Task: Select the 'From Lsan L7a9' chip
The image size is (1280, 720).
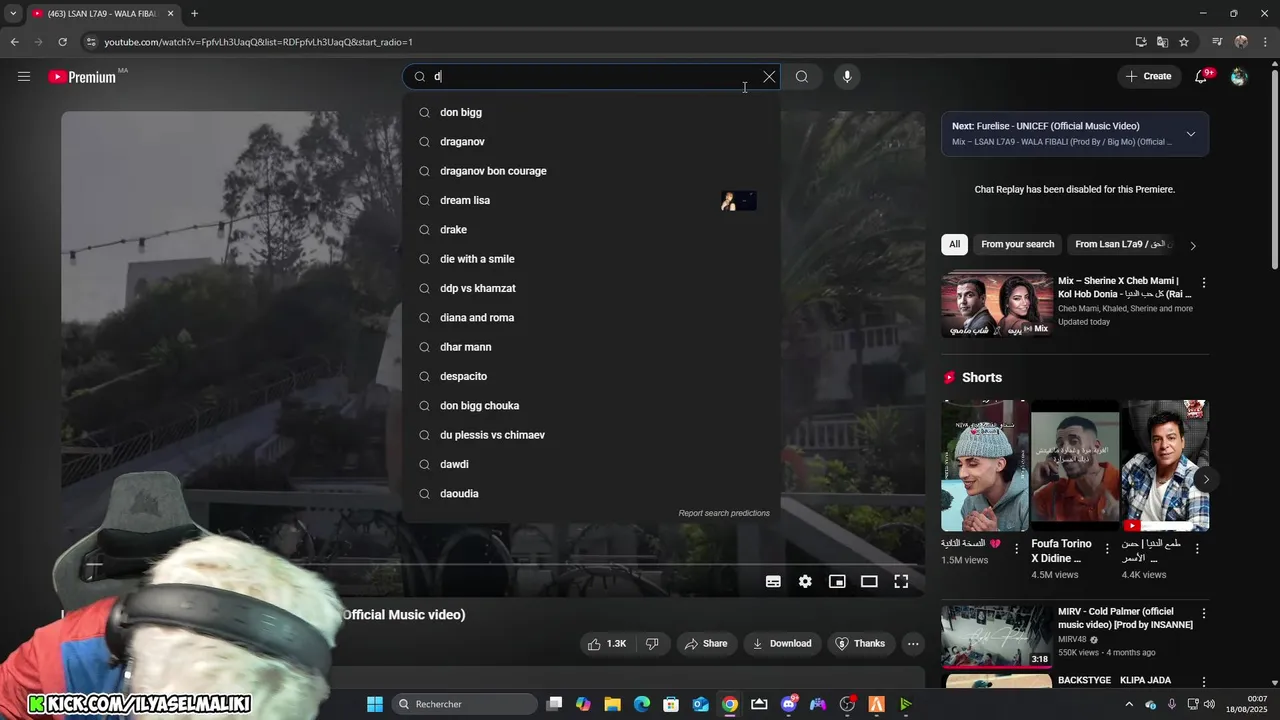Action: [1120, 244]
